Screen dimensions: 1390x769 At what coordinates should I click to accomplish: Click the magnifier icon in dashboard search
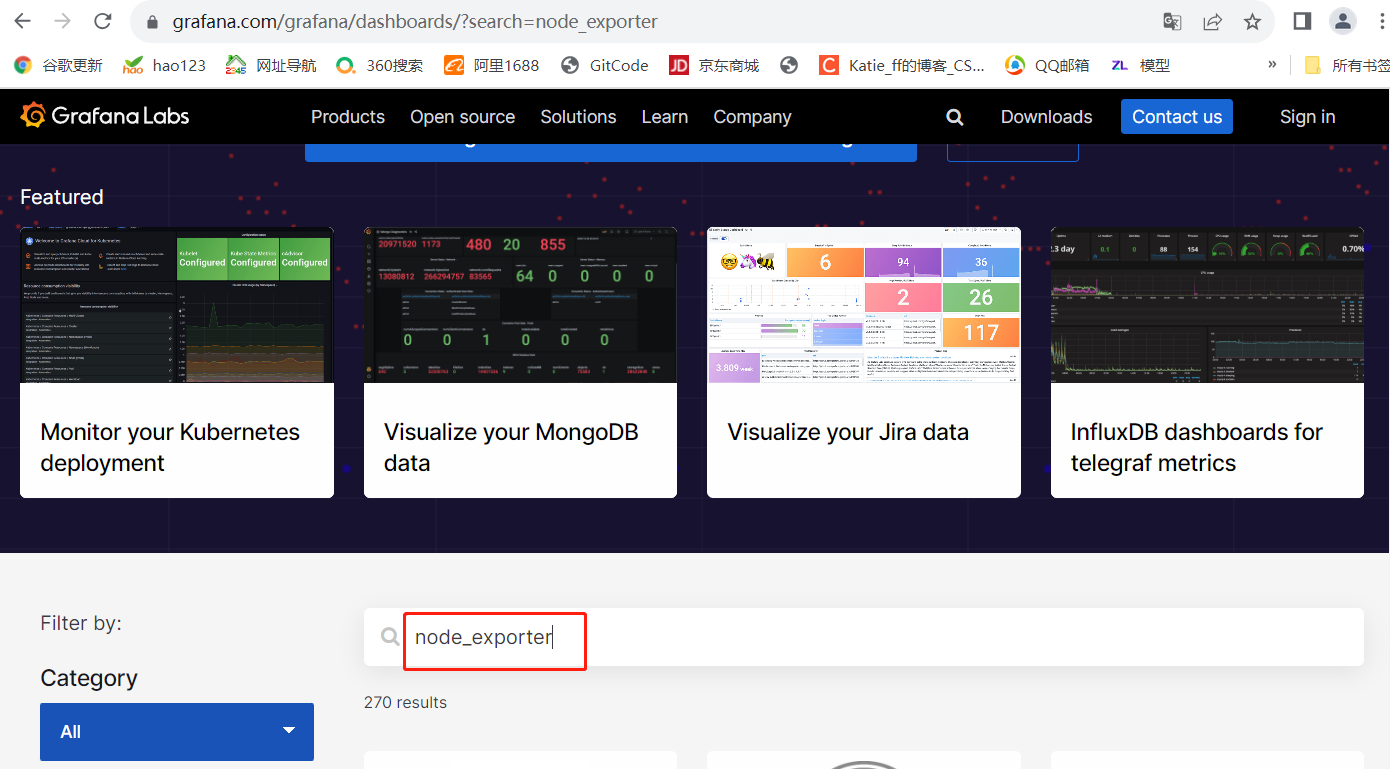point(390,637)
